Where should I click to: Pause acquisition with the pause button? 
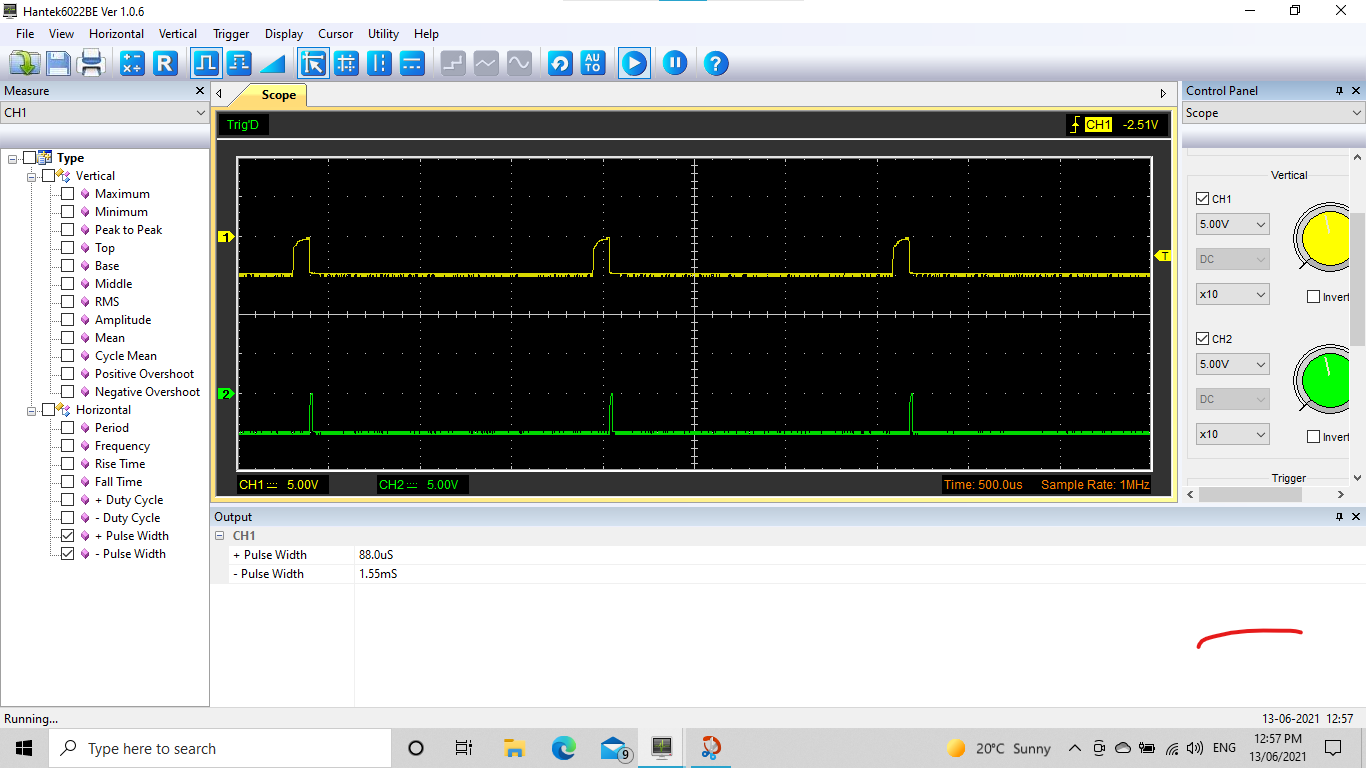tap(675, 64)
